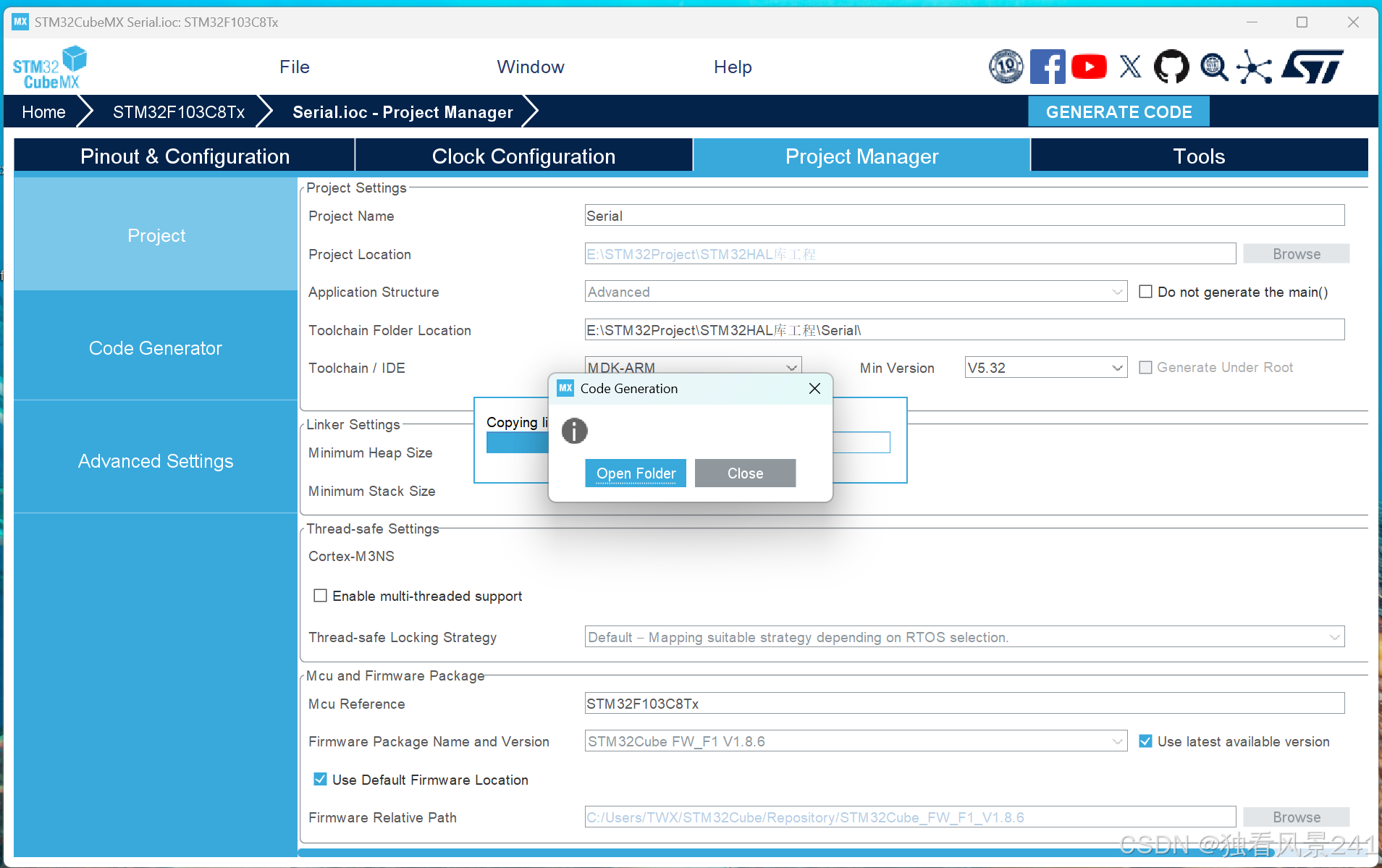1382x868 pixels.
Task: Select the Project side tab
Action: point(156,235)
